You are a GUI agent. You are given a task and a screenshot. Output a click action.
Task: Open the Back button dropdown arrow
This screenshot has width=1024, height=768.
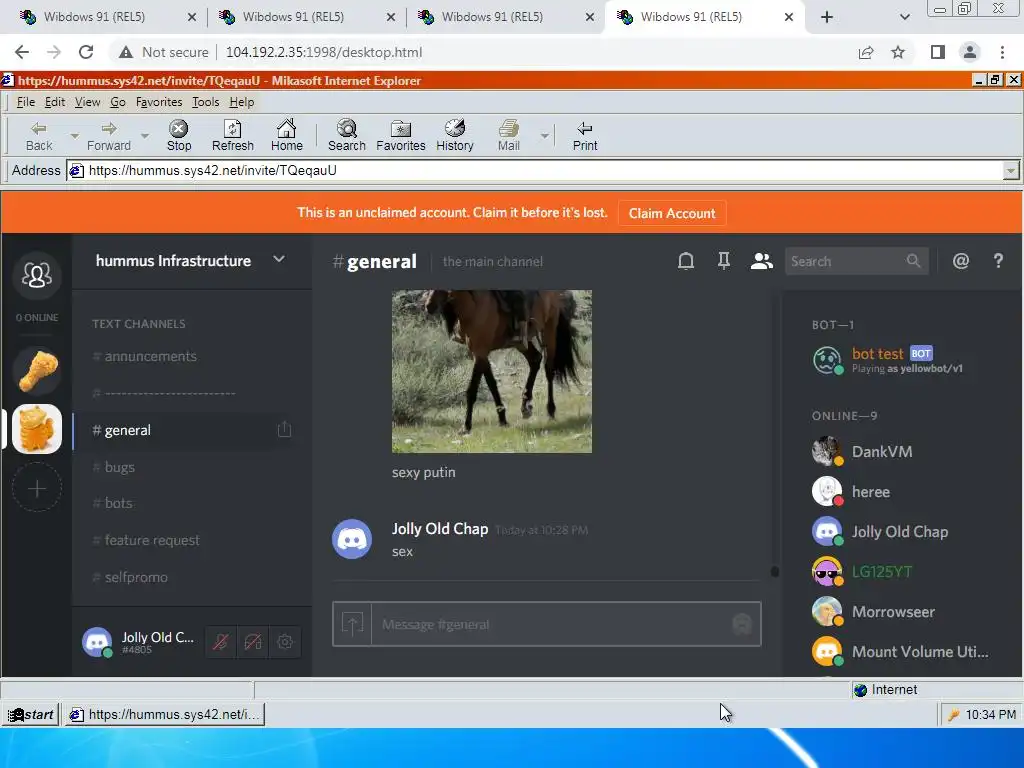[x=74, y=136]
